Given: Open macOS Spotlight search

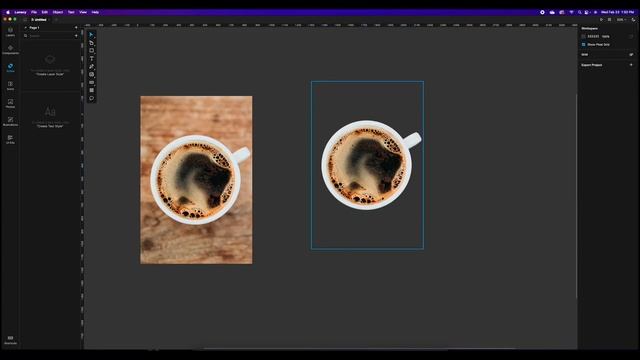Looking at the screenshot, I should tap(580, 12).
